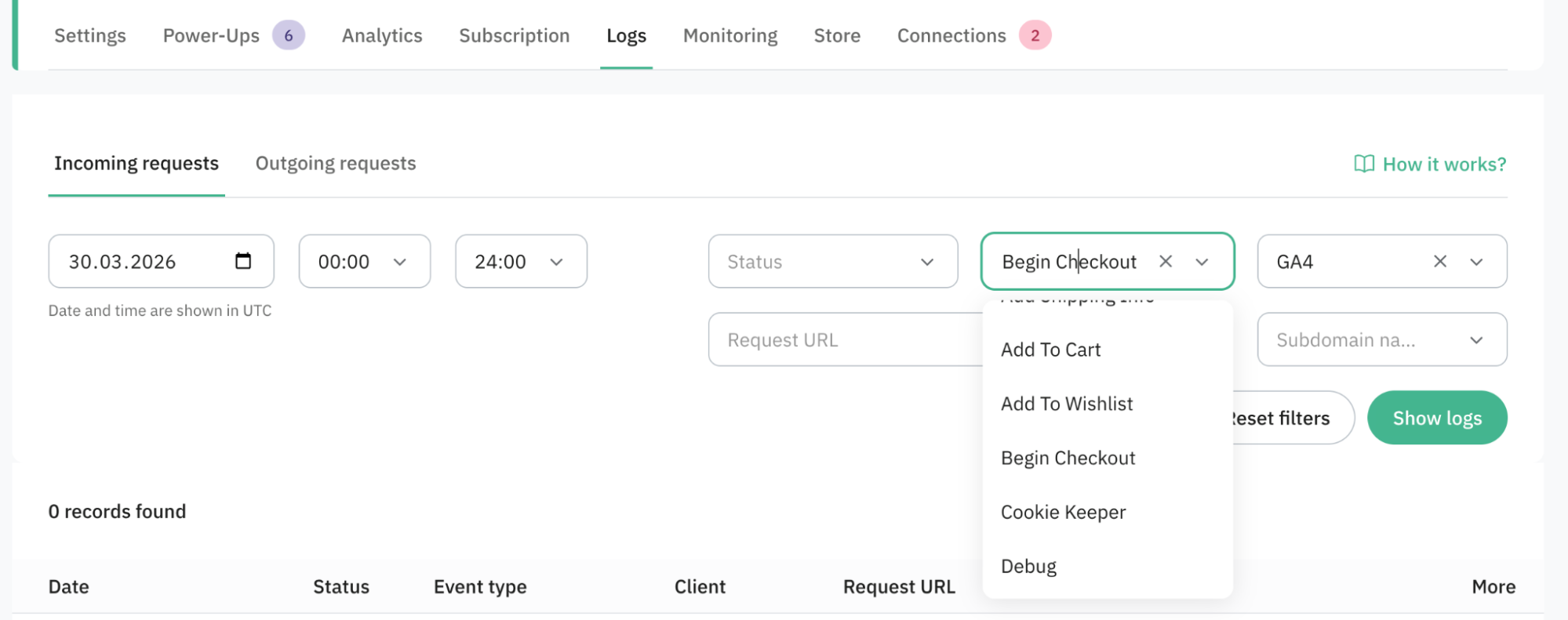The height and width of the screenshot is (620, 1568).
Task: Expand the GA4 dropdown chevron
Action: tap(1476, 262)
